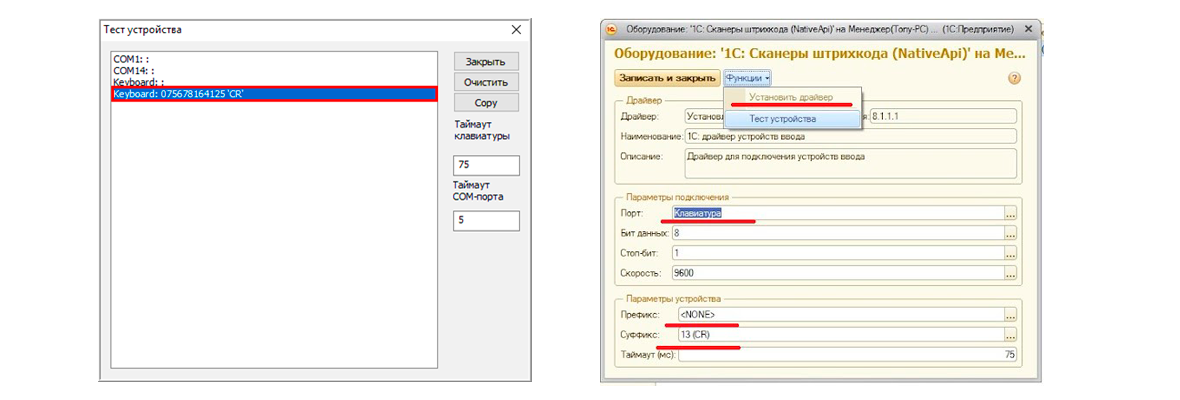The image size is (1180, 400).
Task: Select the empty Keyboard: : row
Action: pos(274,81)
